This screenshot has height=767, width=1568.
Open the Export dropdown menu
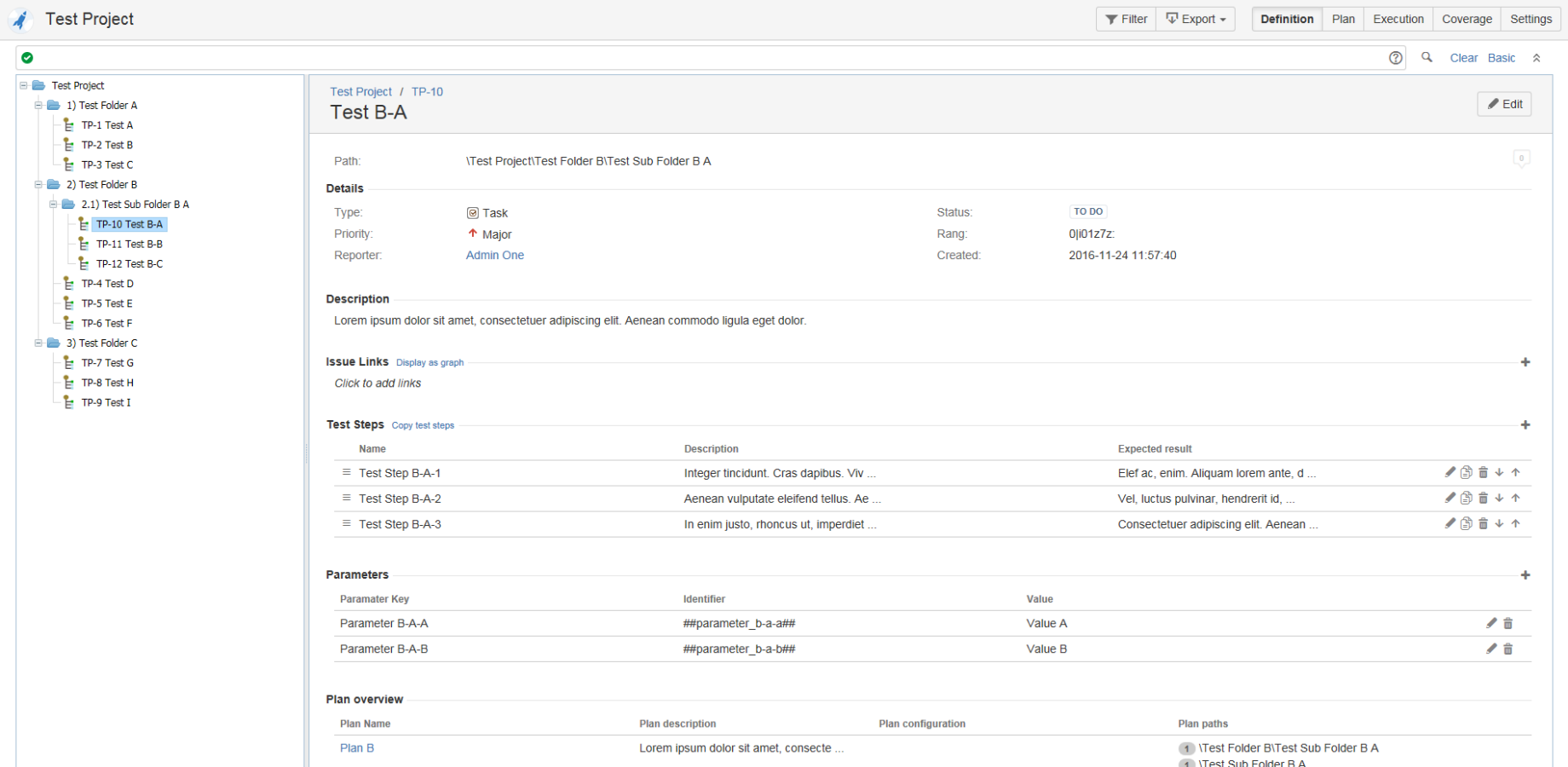(x=1196, y=19)
